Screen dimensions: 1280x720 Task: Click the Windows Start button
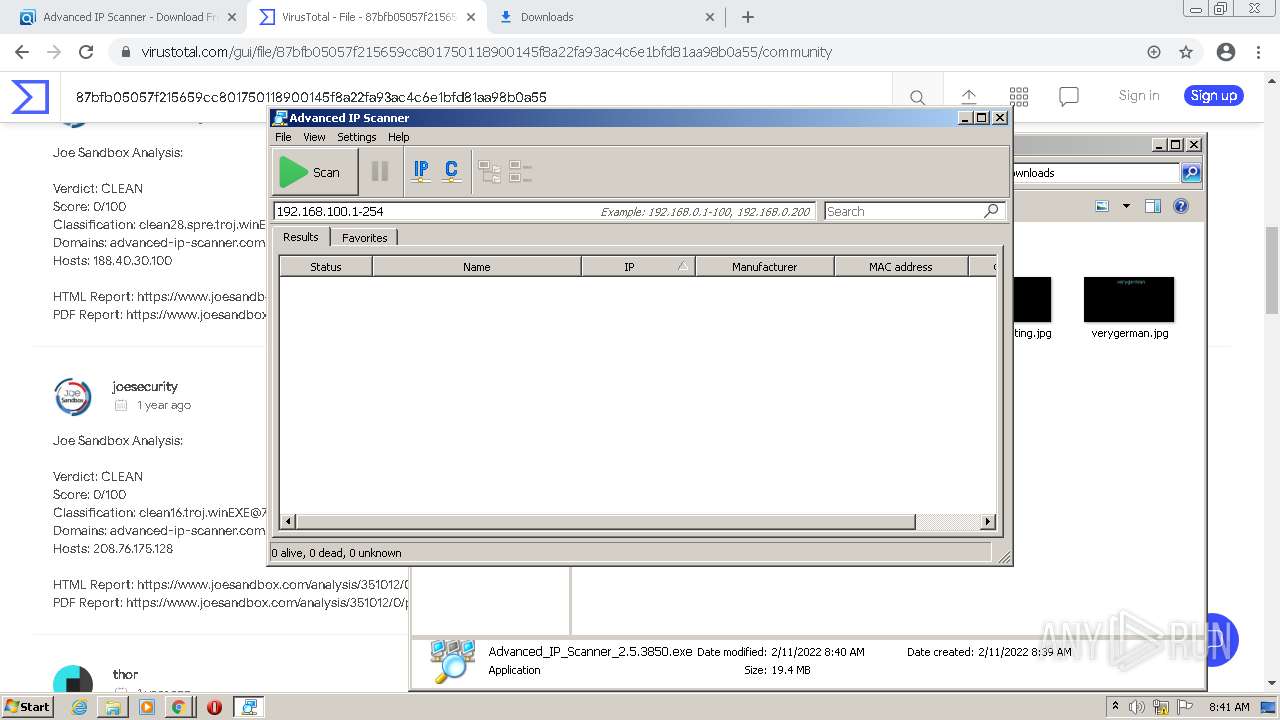[x=27, y=706]
